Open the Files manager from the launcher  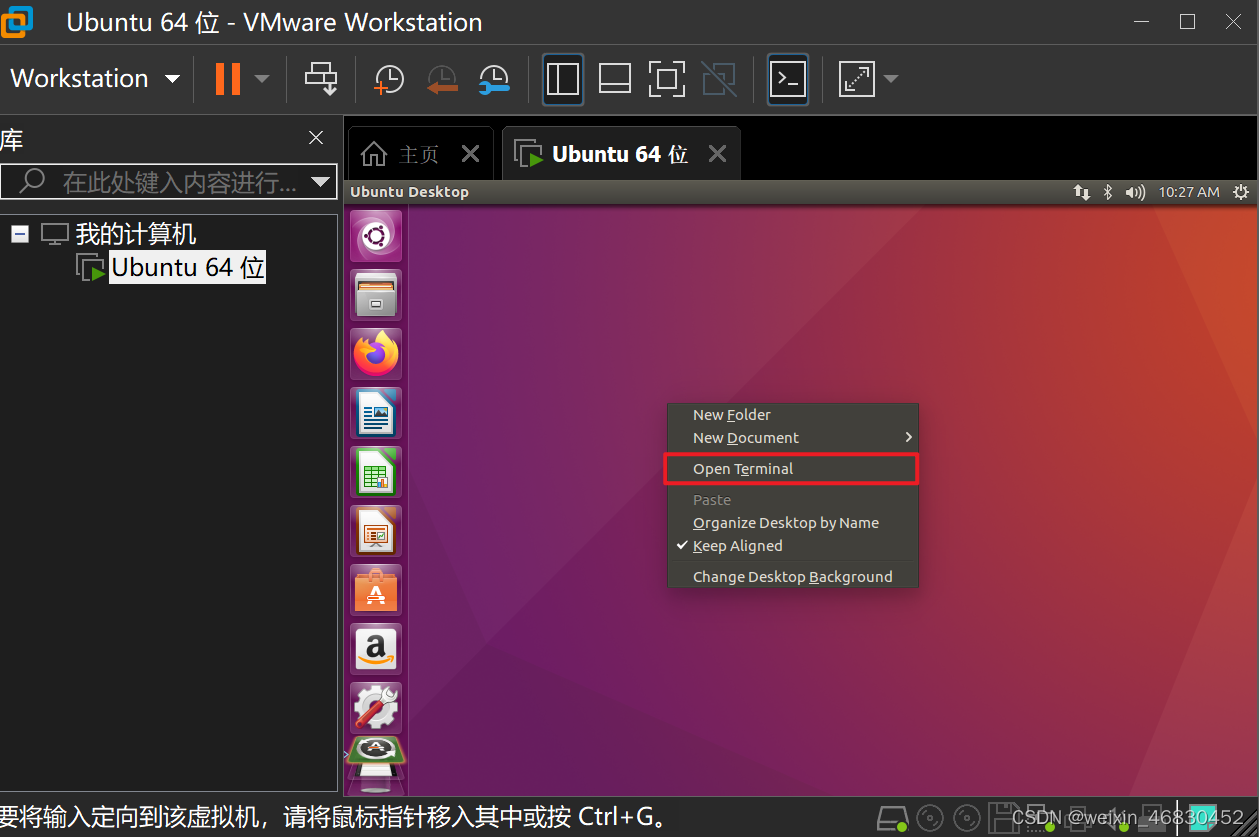[376, 295]
